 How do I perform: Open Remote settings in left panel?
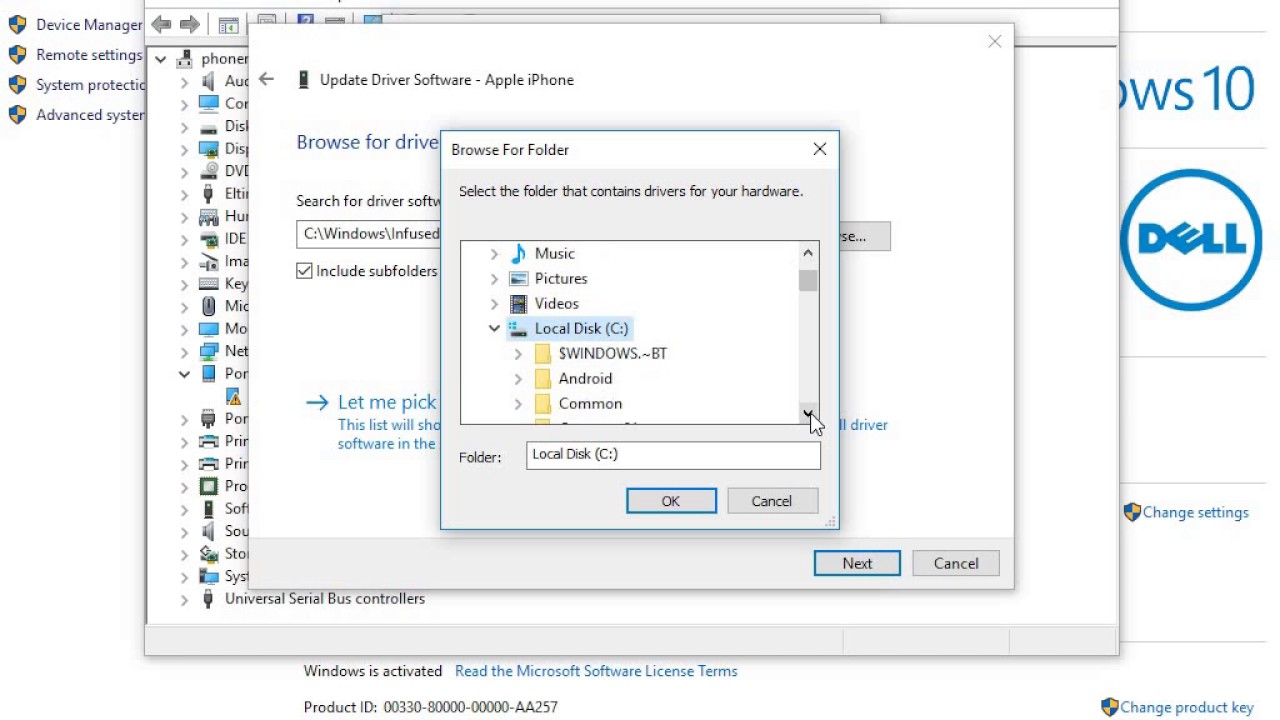click(89, 55)
